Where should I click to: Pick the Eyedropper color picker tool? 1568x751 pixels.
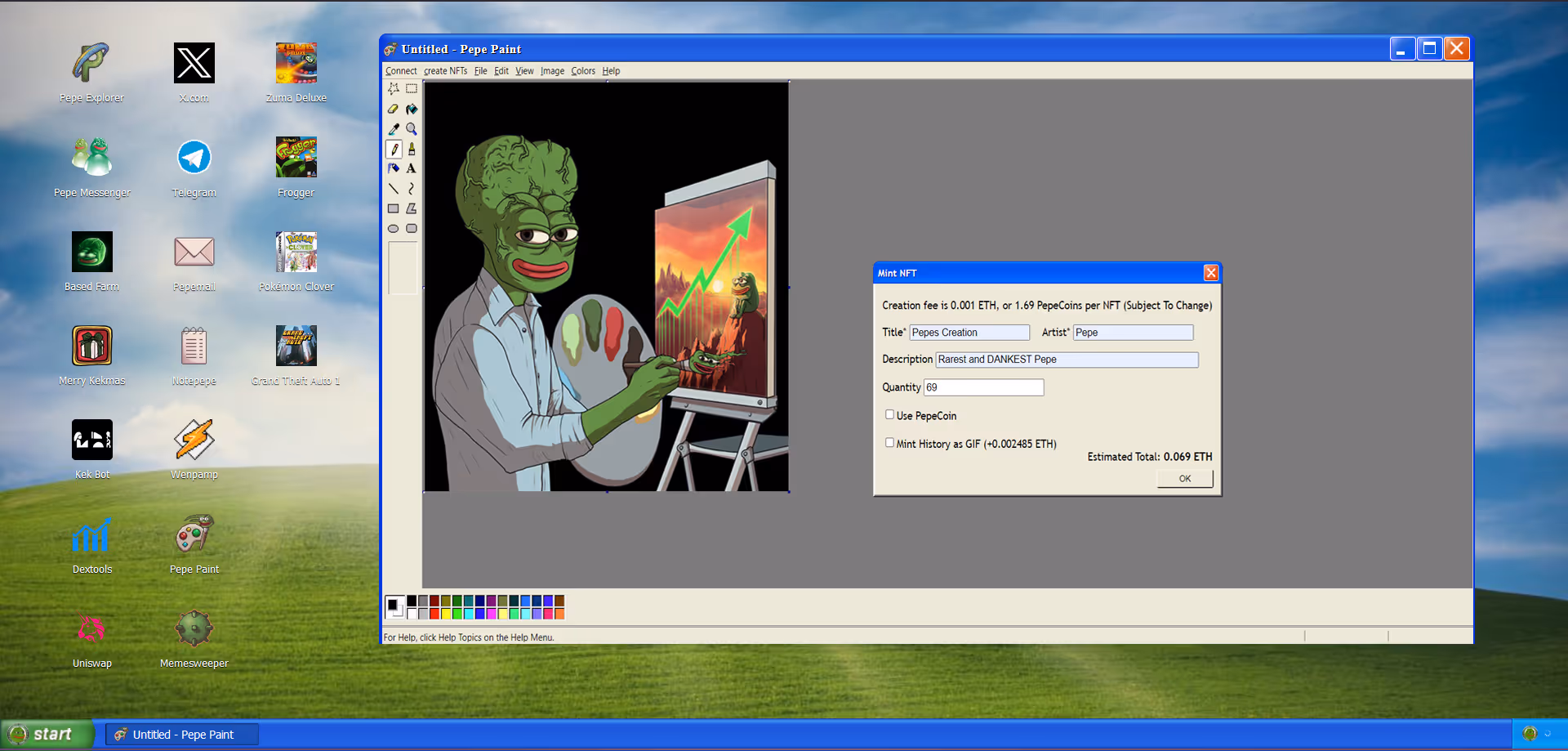pos(393,129)
